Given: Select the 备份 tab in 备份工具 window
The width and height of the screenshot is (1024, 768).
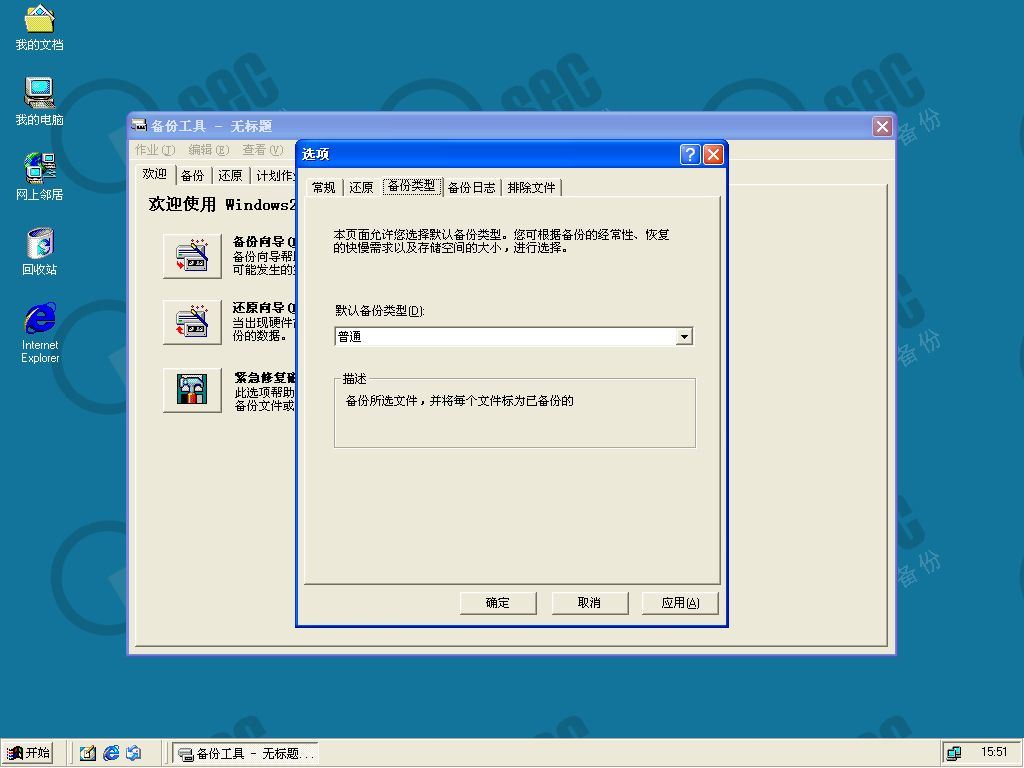Looking at the screenshot, I should [x=193, y=176].
